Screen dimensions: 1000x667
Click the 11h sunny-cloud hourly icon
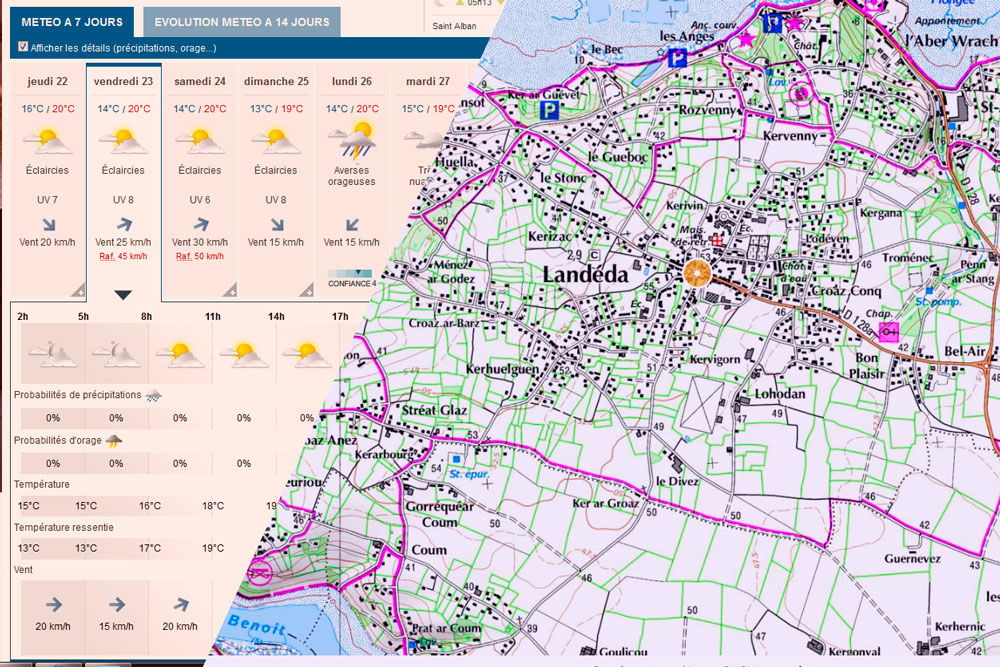244,355
